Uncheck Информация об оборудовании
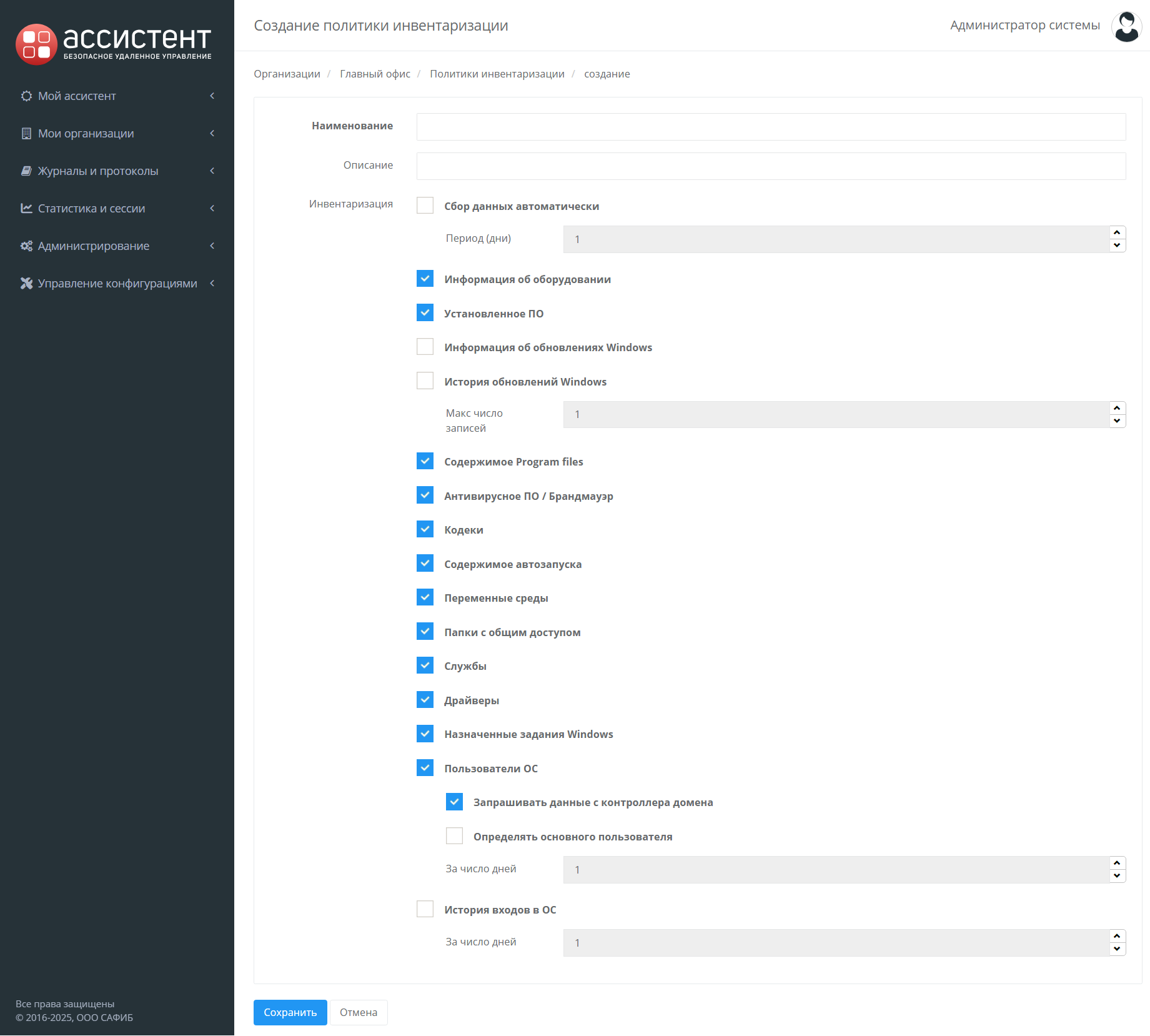 click(425, 279)
